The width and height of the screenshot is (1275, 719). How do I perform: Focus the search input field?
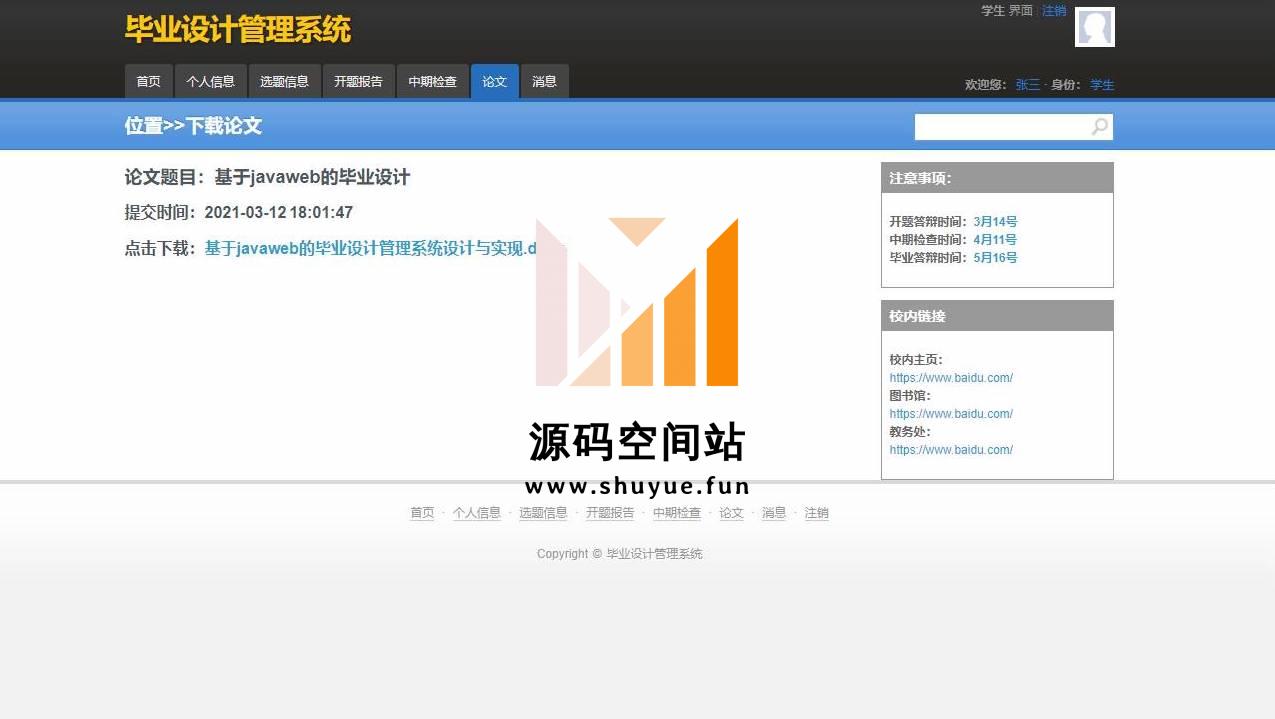pos(1002,127)
